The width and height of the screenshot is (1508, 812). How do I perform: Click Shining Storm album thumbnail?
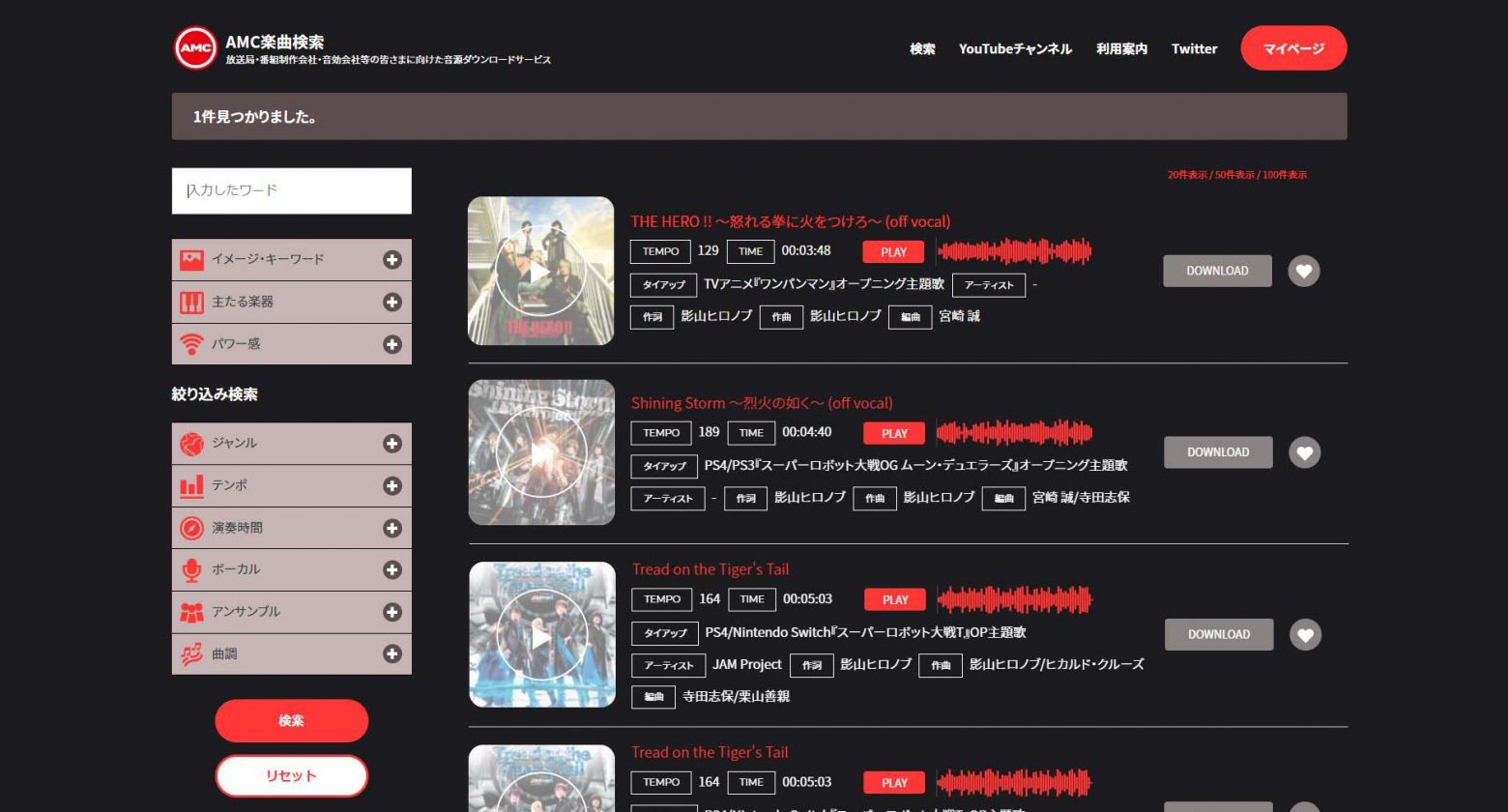coord(541,452)
